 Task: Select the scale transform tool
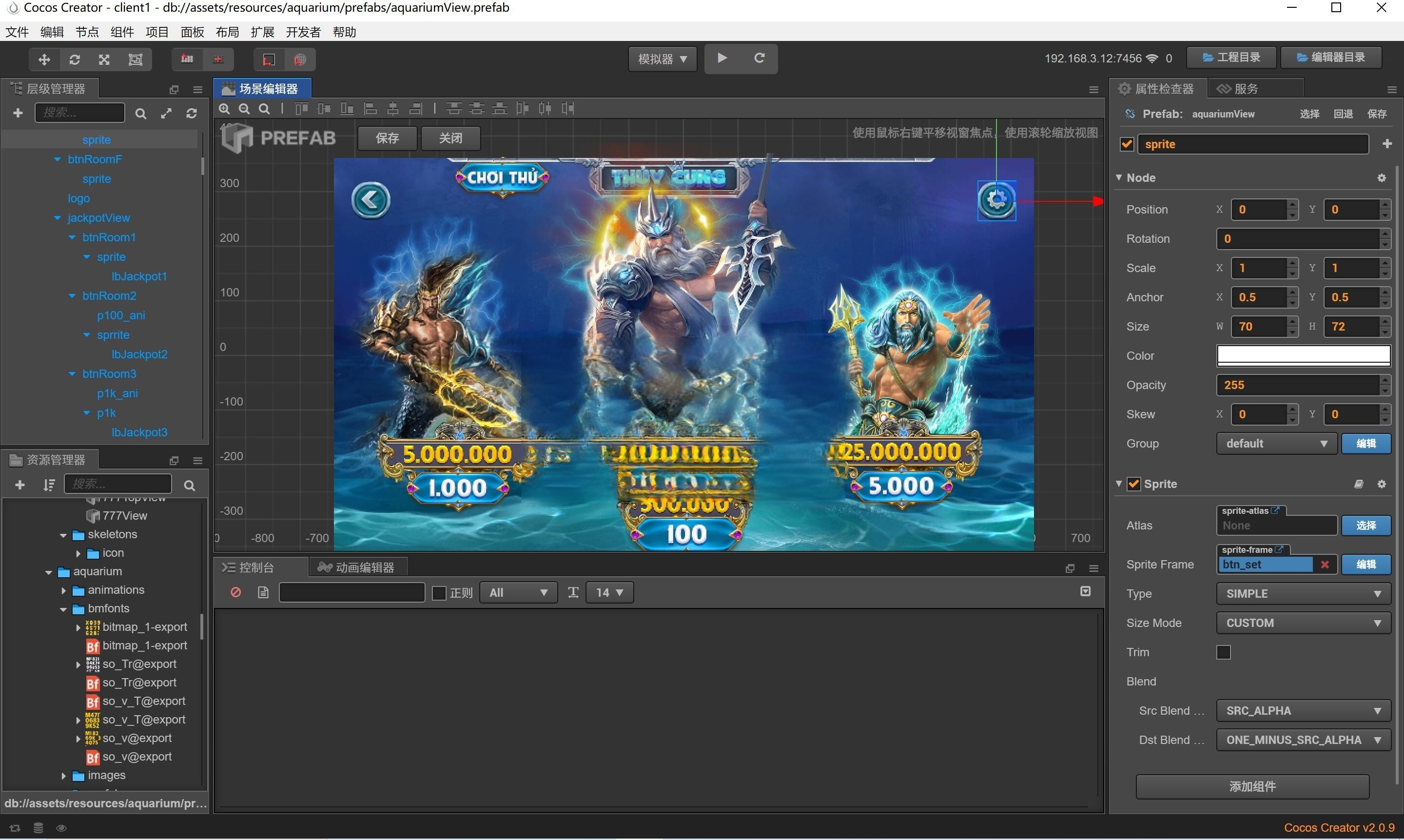click(x=105, y=59)
